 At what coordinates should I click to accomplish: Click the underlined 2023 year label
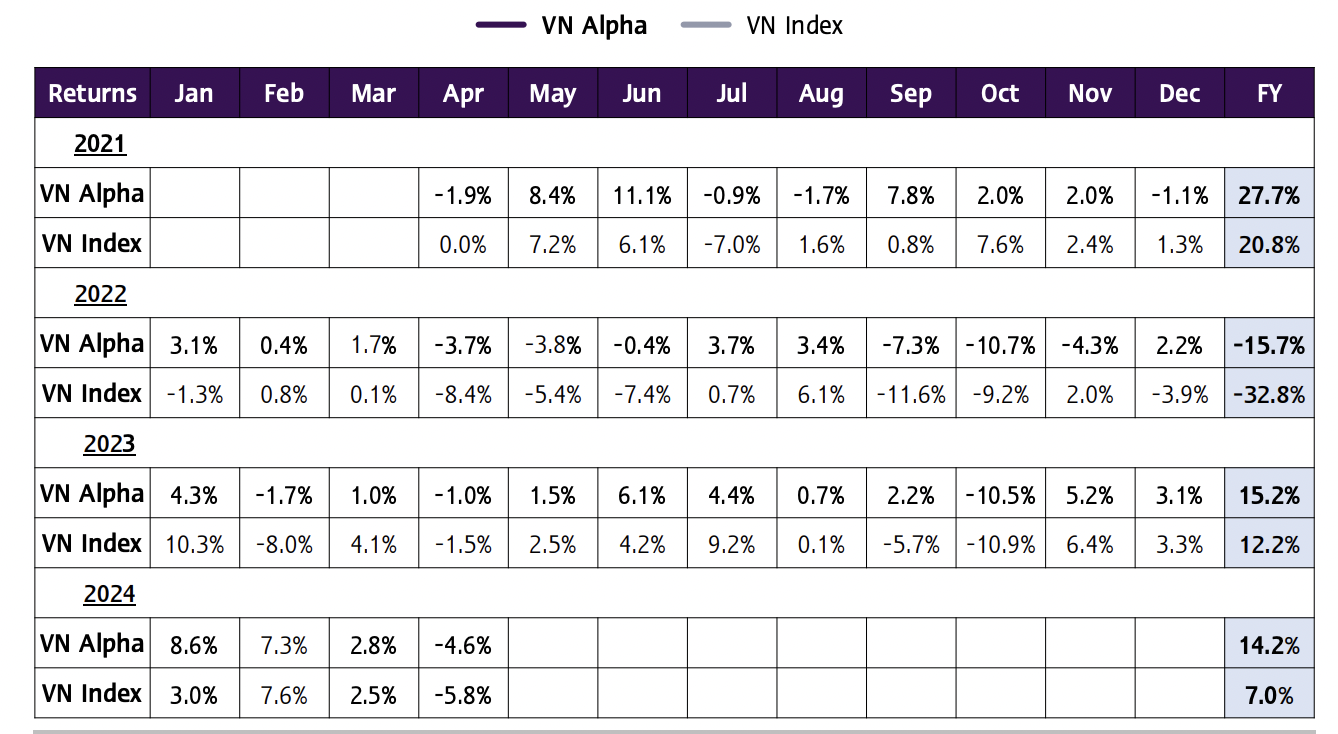tap(109, 444)
